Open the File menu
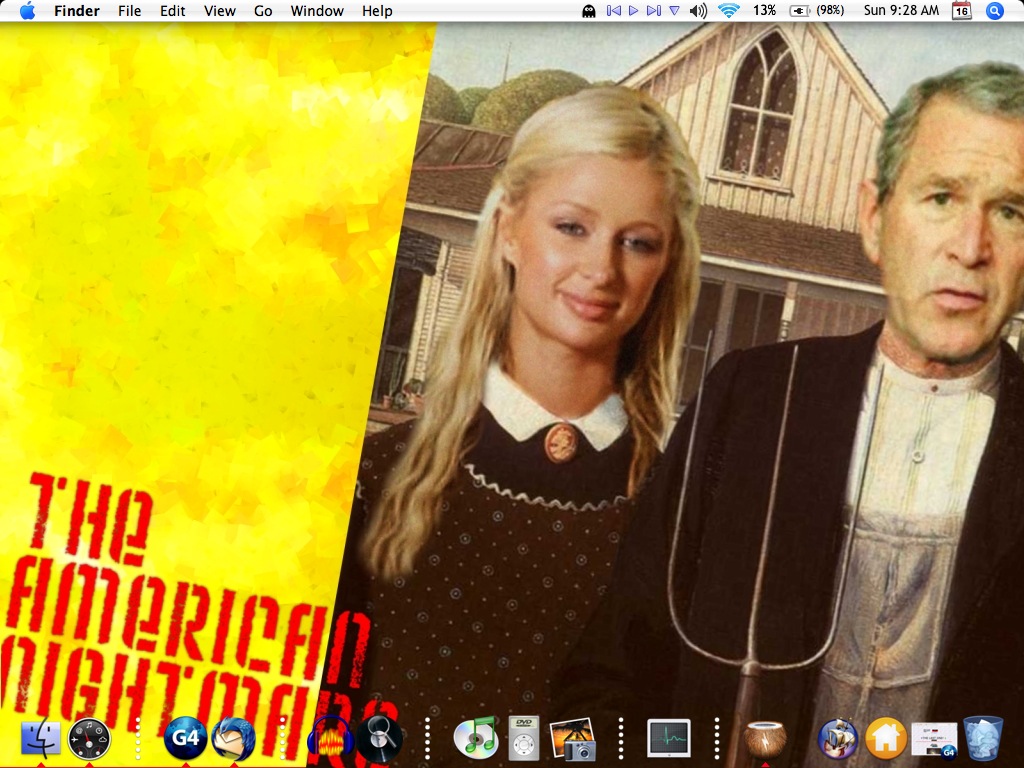Image resolution: width=1024 pixels, height=768 pixels. (x=129, y=11)
